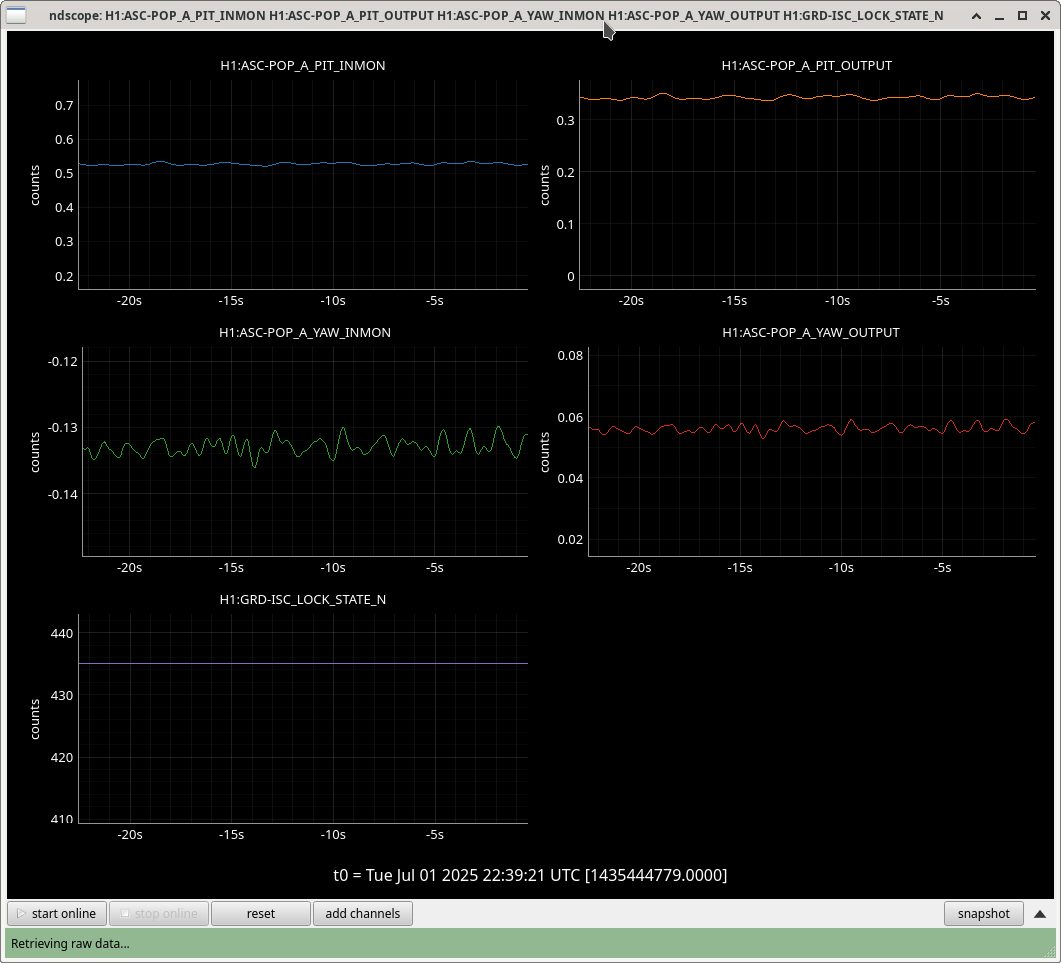
Task: Click the green YAW_INMON trace line
Action: point(304,447)
